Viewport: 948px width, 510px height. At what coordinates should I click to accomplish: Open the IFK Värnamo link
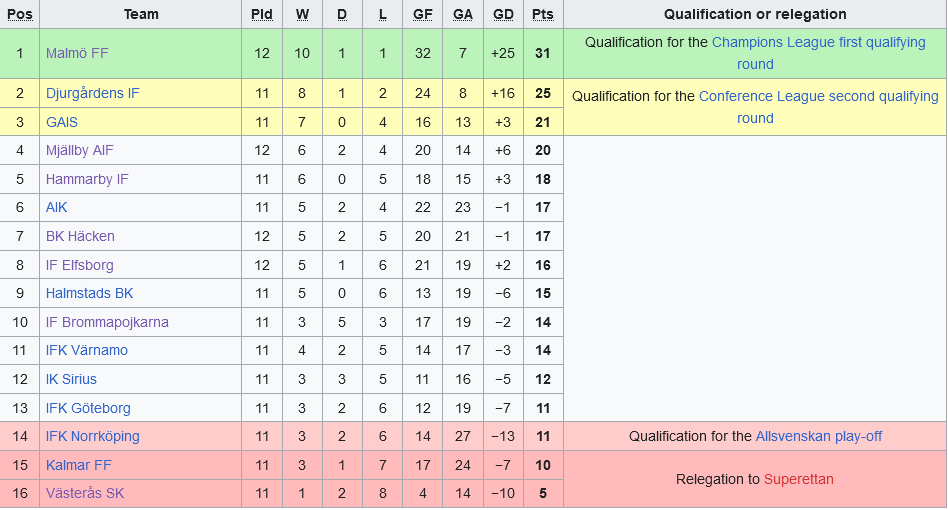click(x=86, y=350)
